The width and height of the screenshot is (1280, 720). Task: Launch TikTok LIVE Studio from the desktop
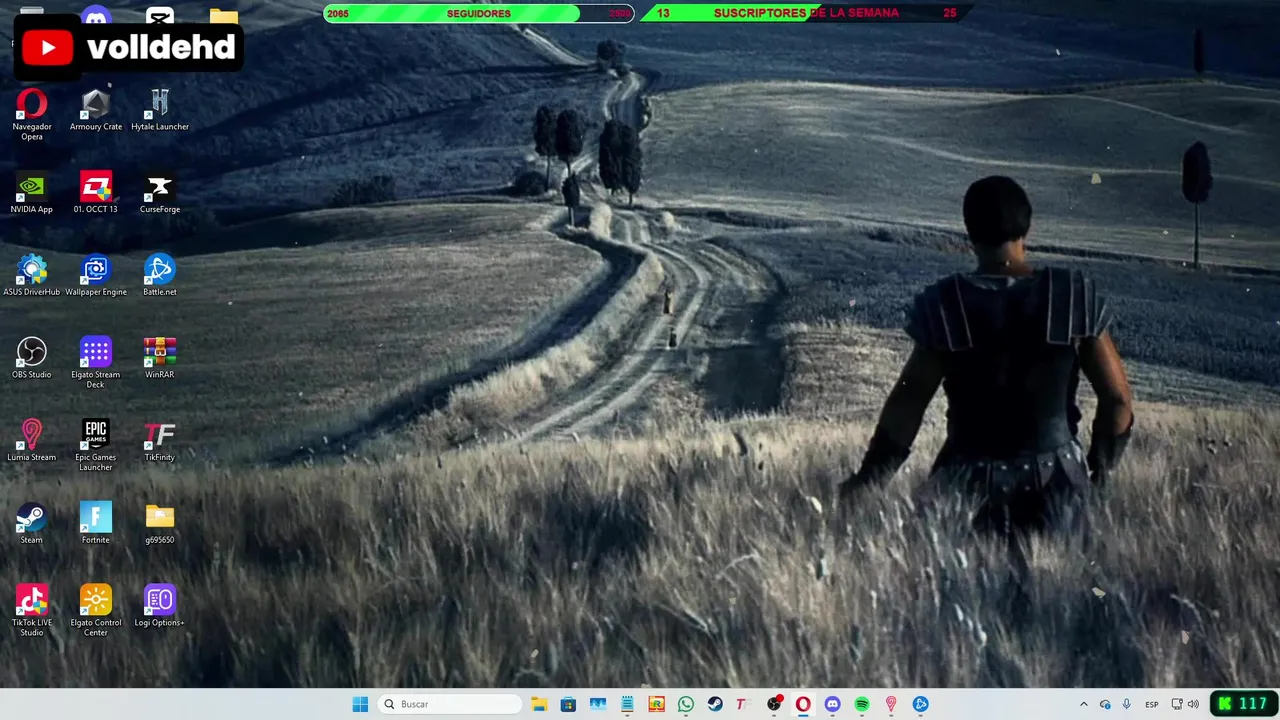point(32,611)
